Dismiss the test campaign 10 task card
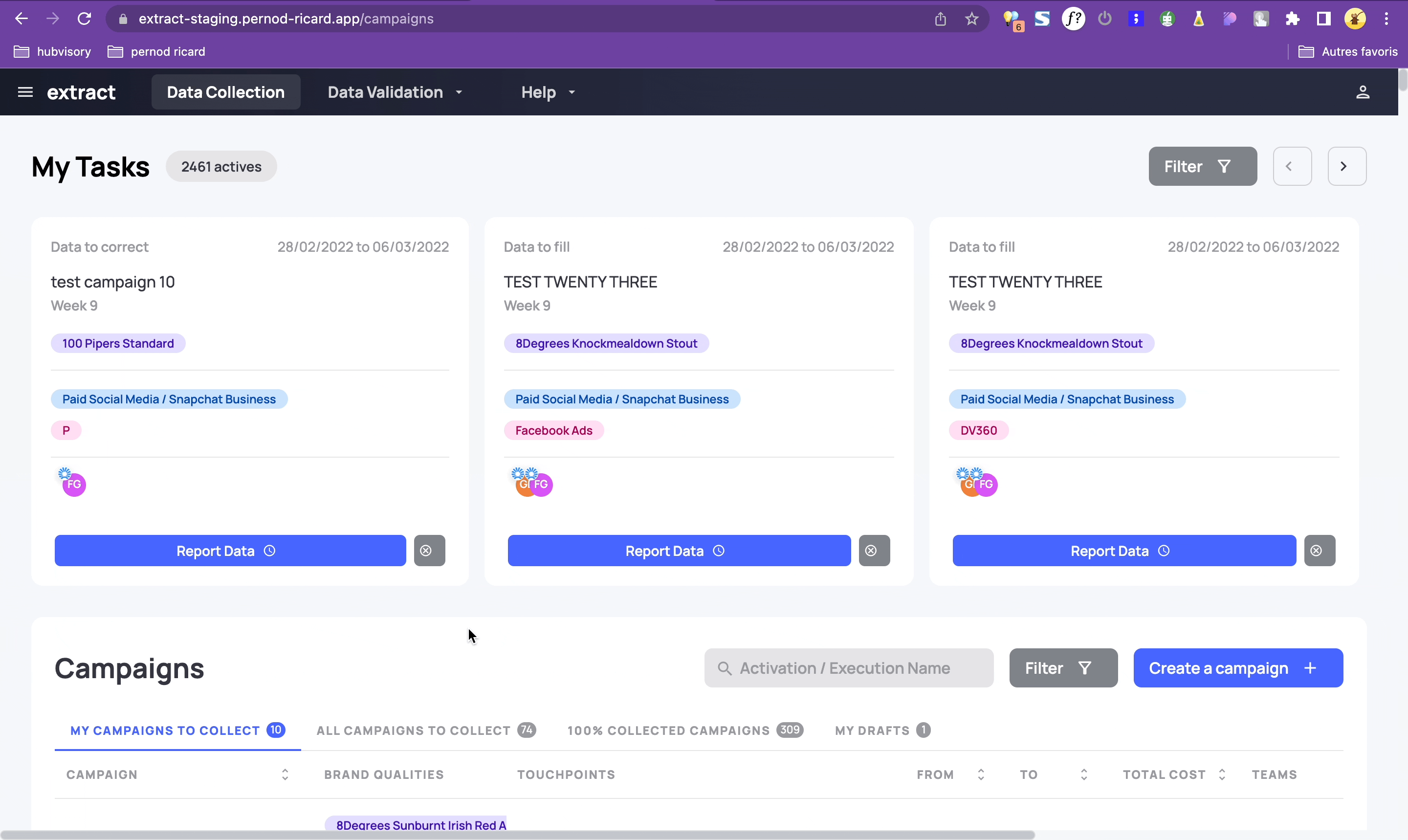 click(x=429, y=551)
